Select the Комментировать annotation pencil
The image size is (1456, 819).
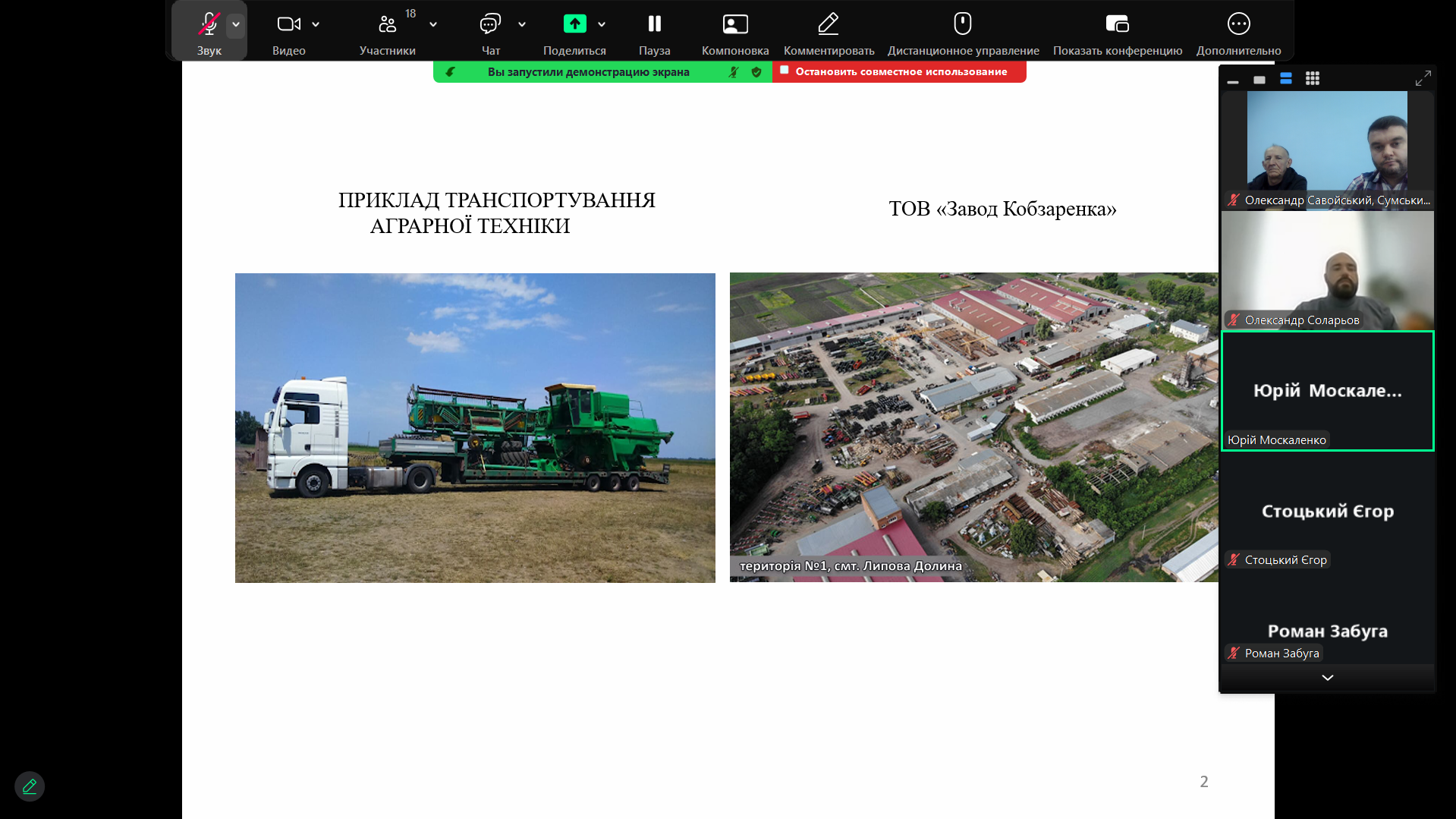tap(829, 25)
